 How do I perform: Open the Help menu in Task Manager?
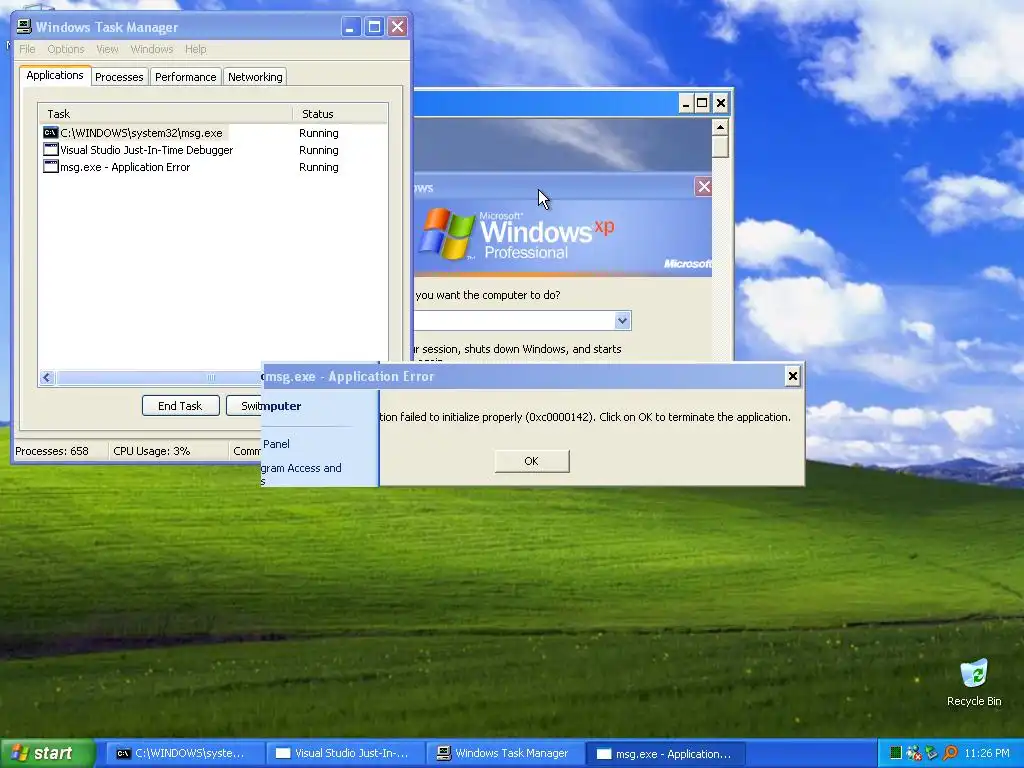pyautogui.click(x=195, y=49)
